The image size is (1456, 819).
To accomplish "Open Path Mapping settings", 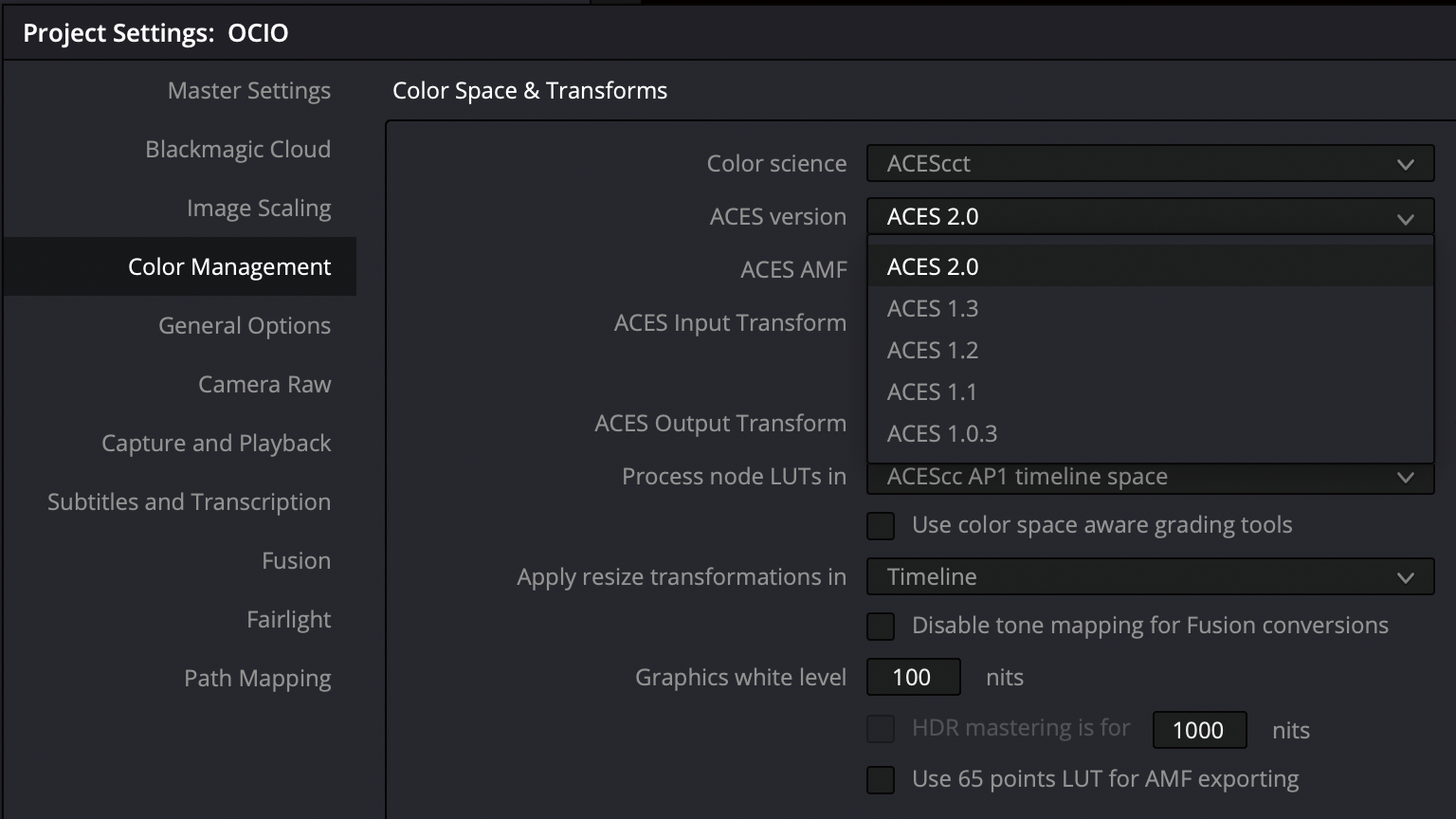I will coord(257,678).
